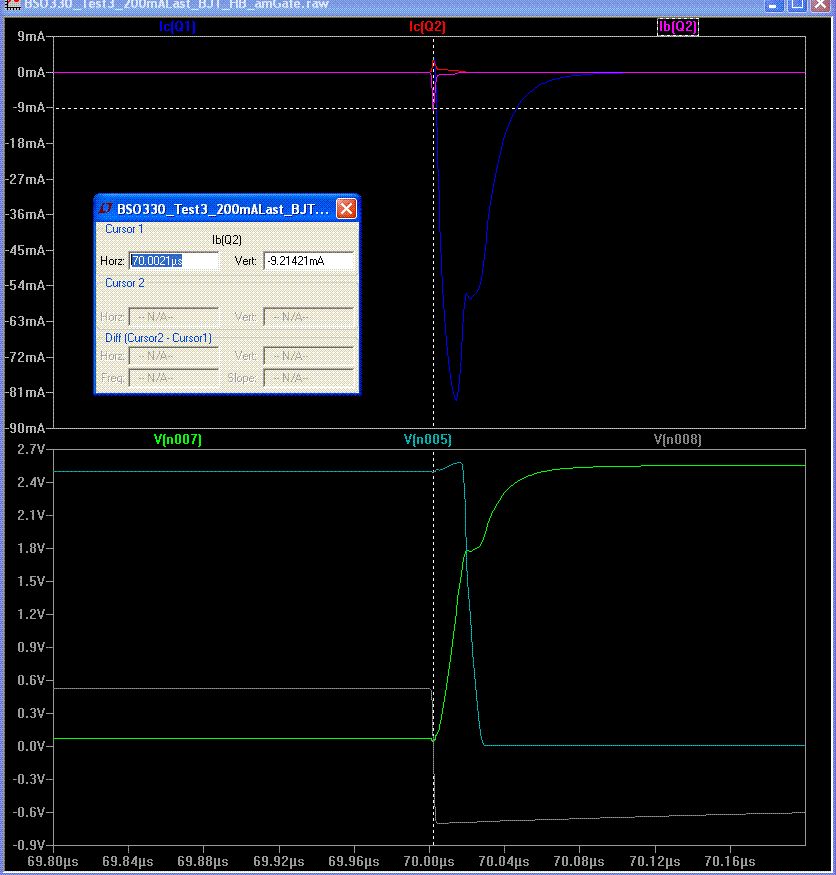Click the Diff Freq N/A field
This screenshot has width=836, height=875.
pyautogui.click(x=174, y=378)
